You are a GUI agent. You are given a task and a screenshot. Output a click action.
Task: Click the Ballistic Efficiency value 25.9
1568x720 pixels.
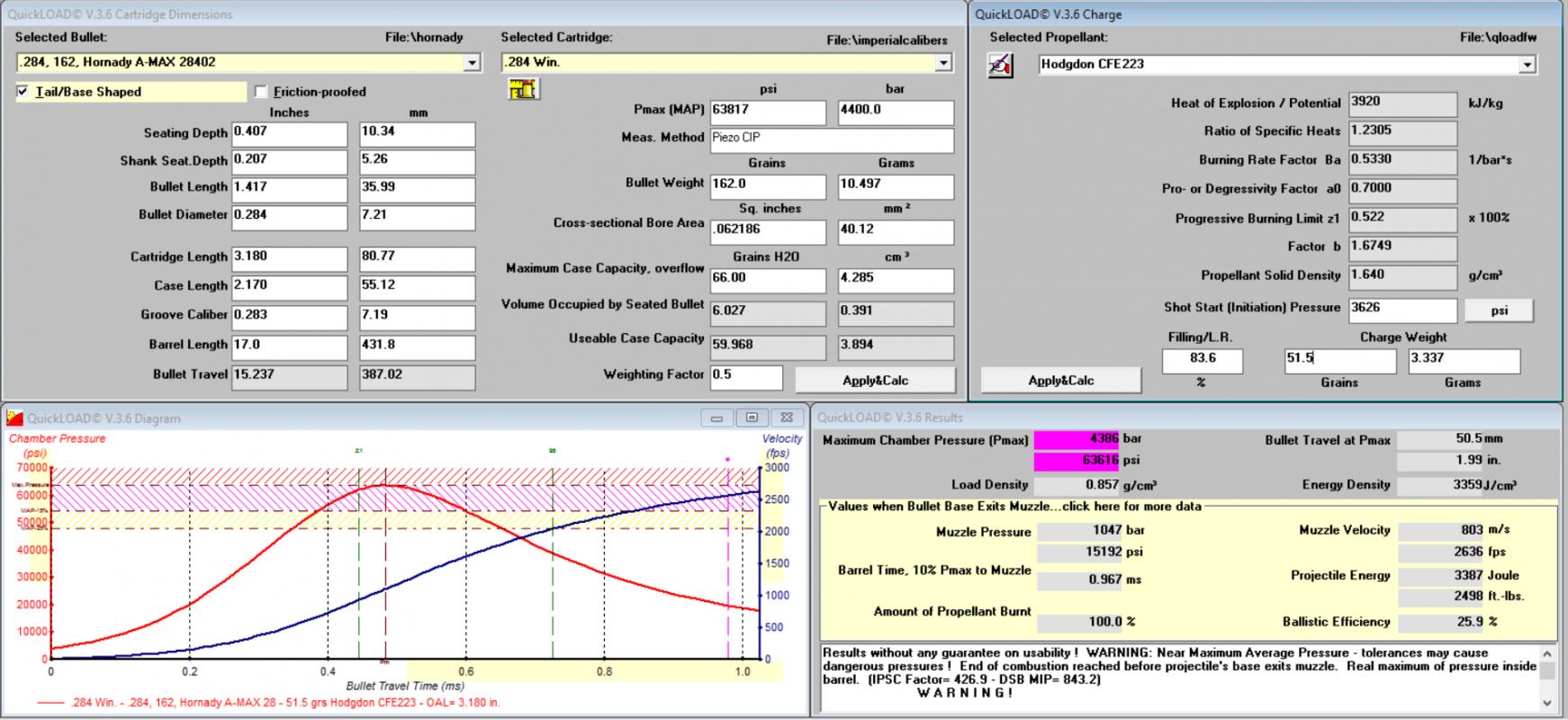1441,622
